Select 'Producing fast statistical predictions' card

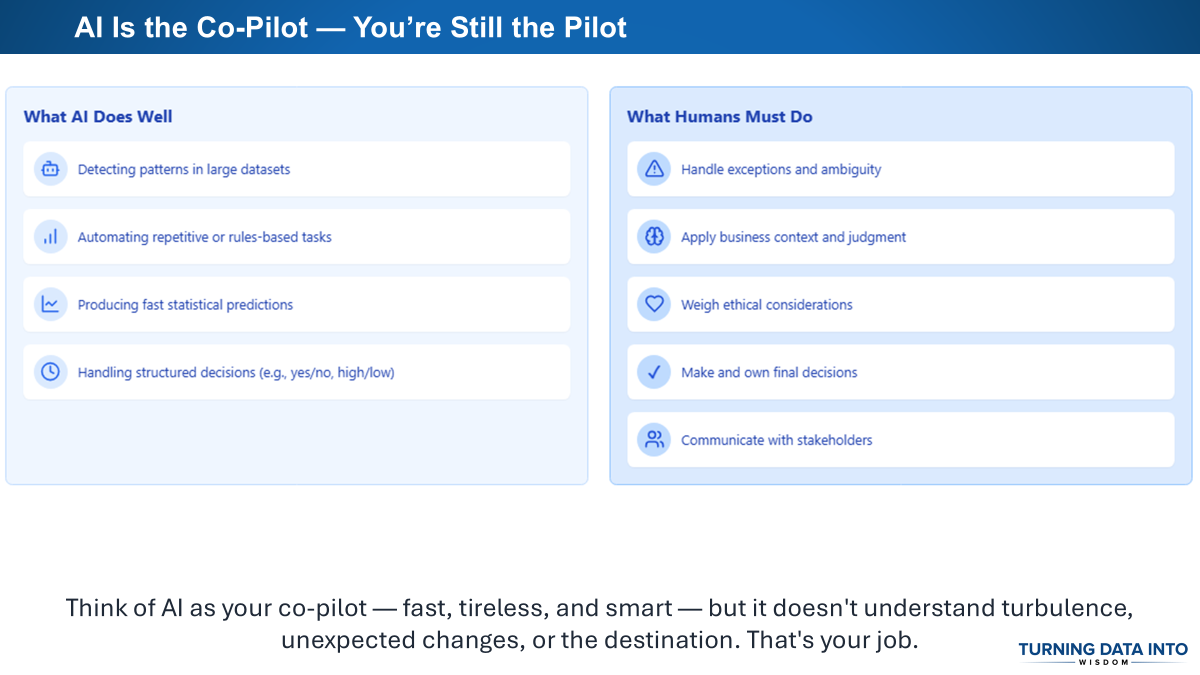pyautogui.click(x=297, y=304)
